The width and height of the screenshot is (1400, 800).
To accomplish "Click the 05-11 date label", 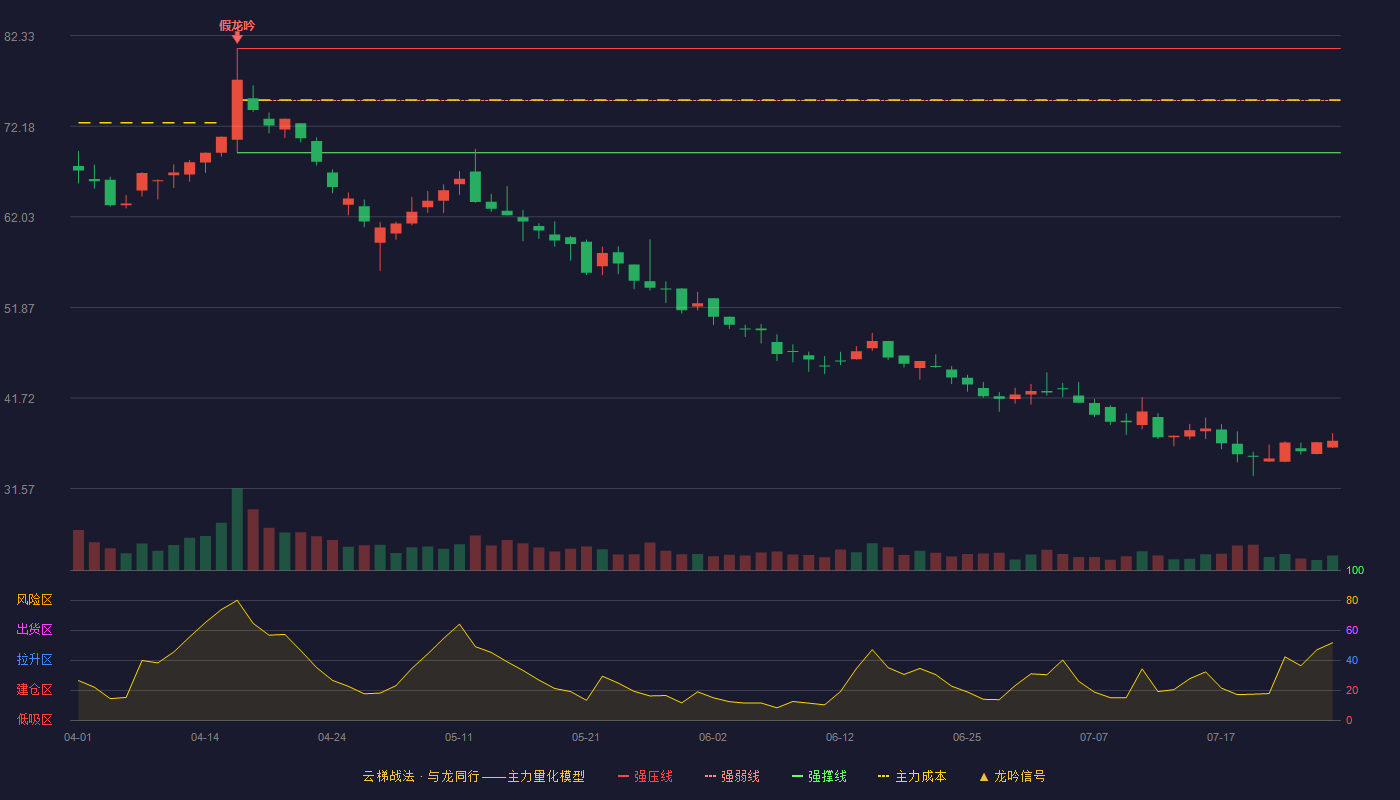I will point(459,737).
